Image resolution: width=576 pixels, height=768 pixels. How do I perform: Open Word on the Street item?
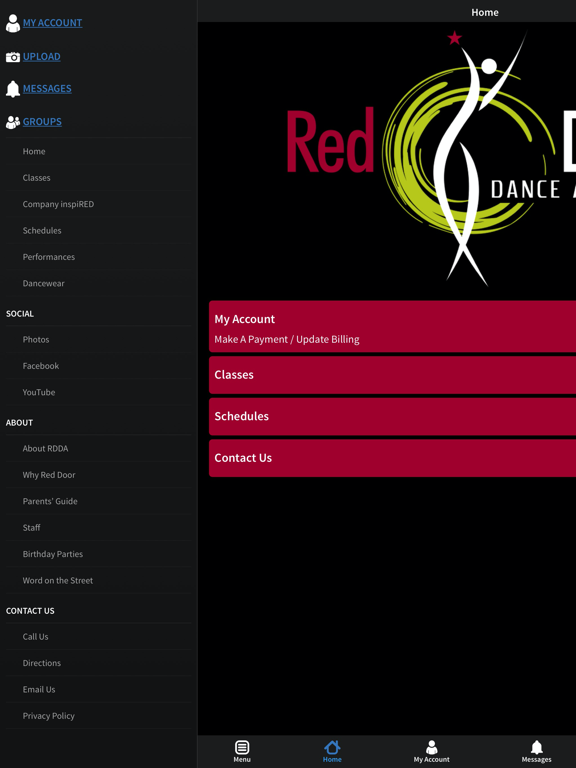pyautogui.click(x=98, y=581)
